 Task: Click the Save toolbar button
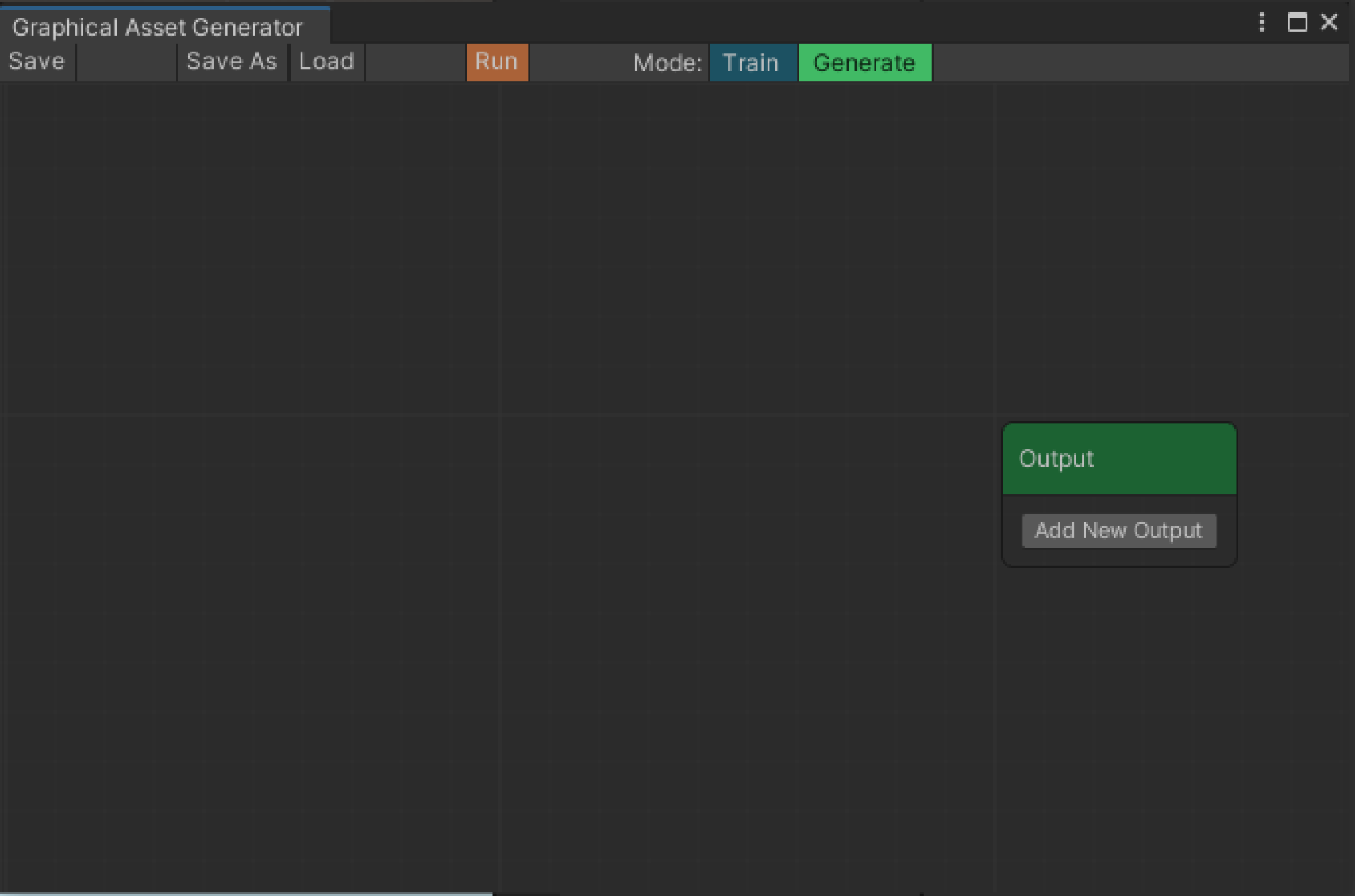(x=37, y=62)
